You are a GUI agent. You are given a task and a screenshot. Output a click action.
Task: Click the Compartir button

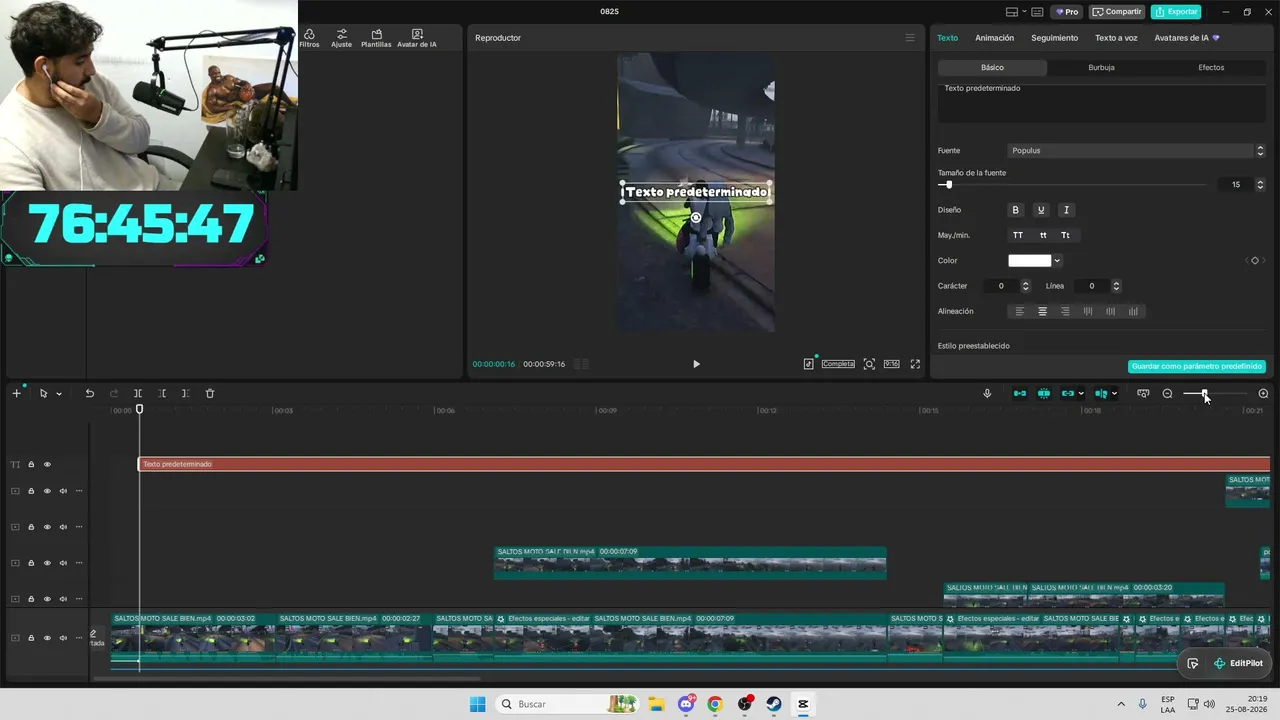click(x=1117, y=12)
